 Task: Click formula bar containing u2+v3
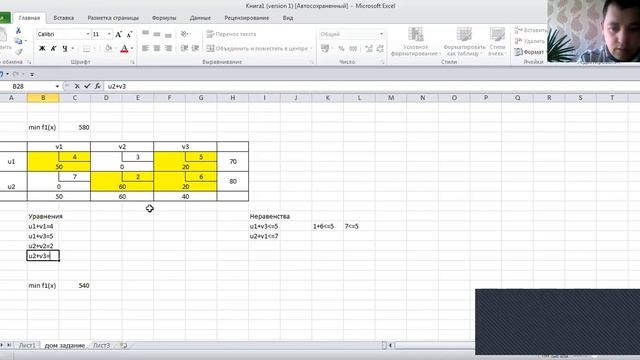[x=371, y=86]
